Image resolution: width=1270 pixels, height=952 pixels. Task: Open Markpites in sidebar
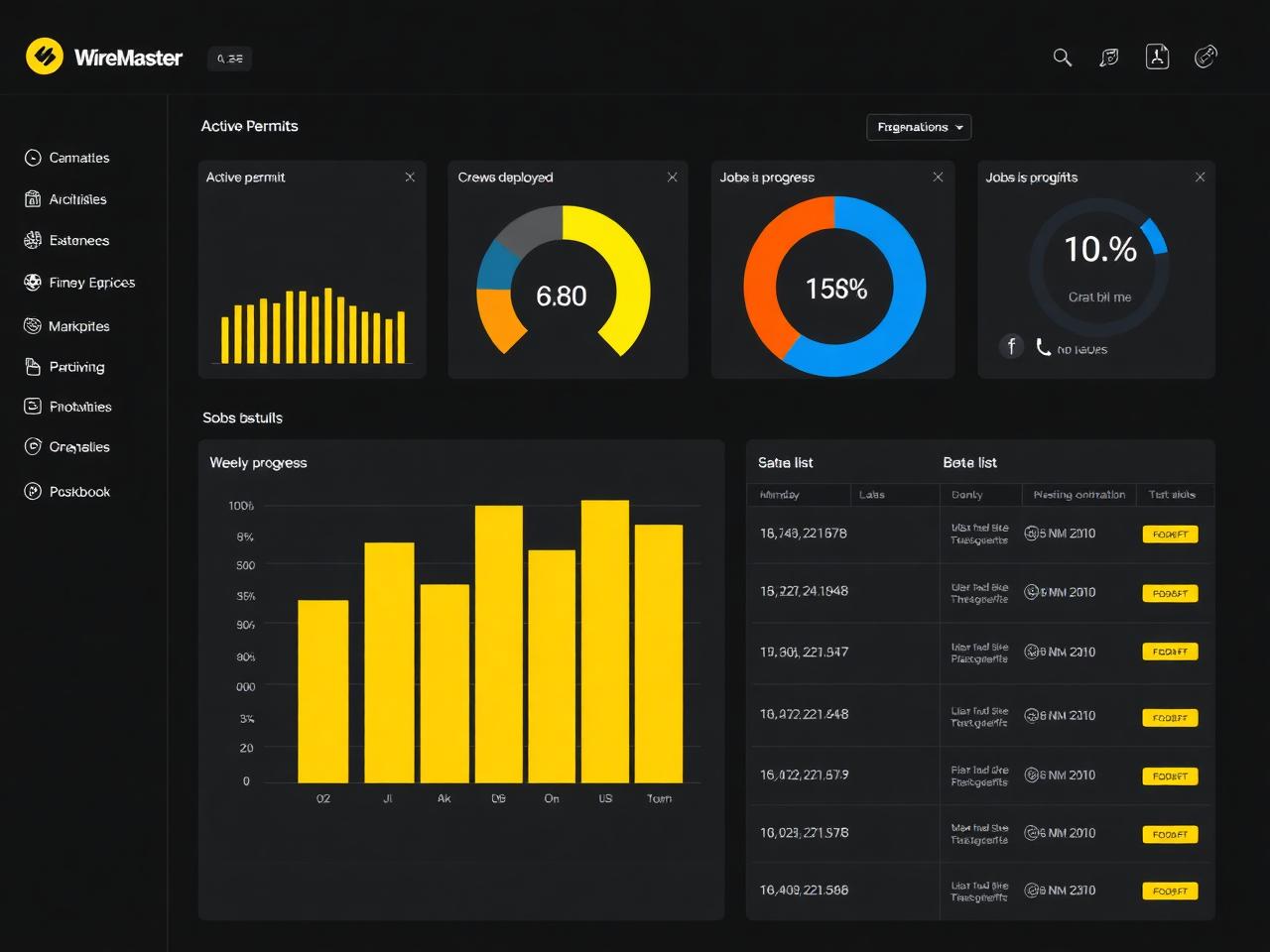[79, 326]
